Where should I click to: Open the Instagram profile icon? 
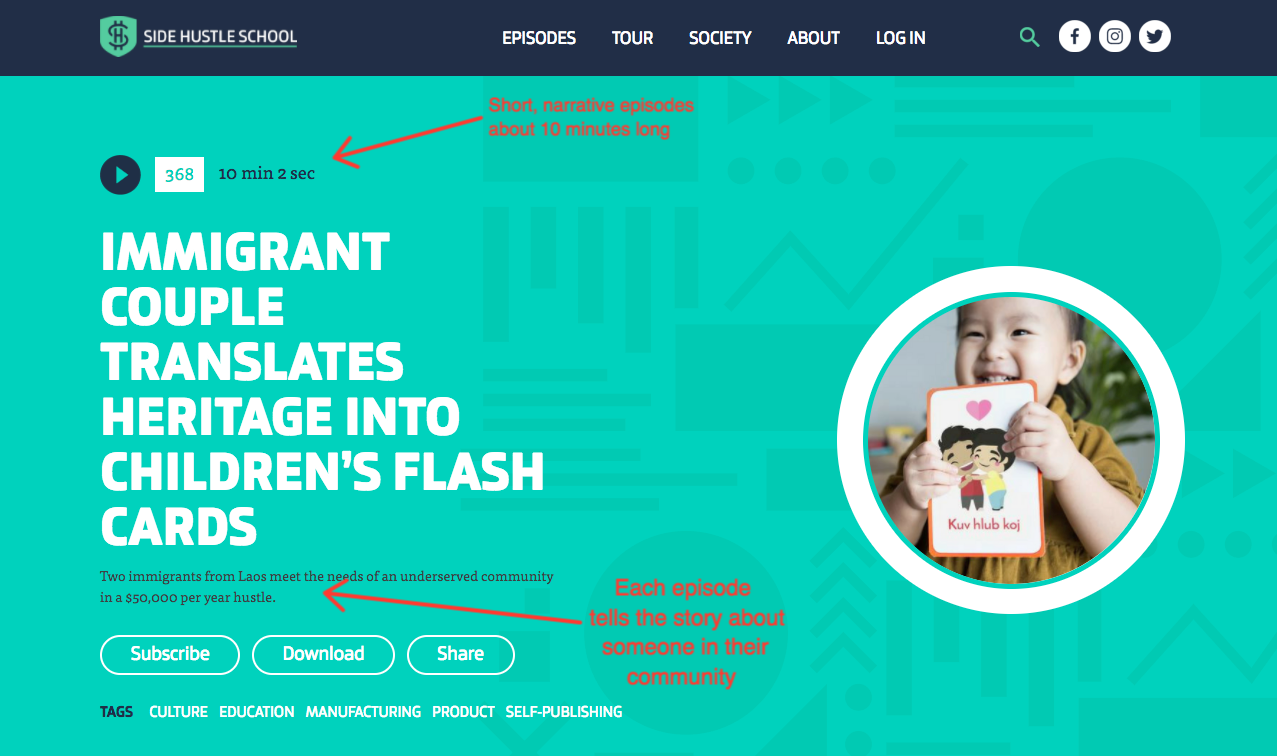point(1115,37)
